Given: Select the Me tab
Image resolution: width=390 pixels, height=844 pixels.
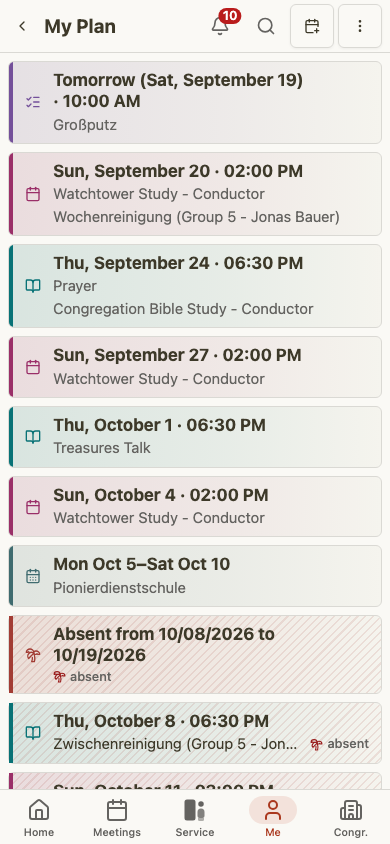Looking at the screenshot, I should pyautogui.click(x=273, y=818).
